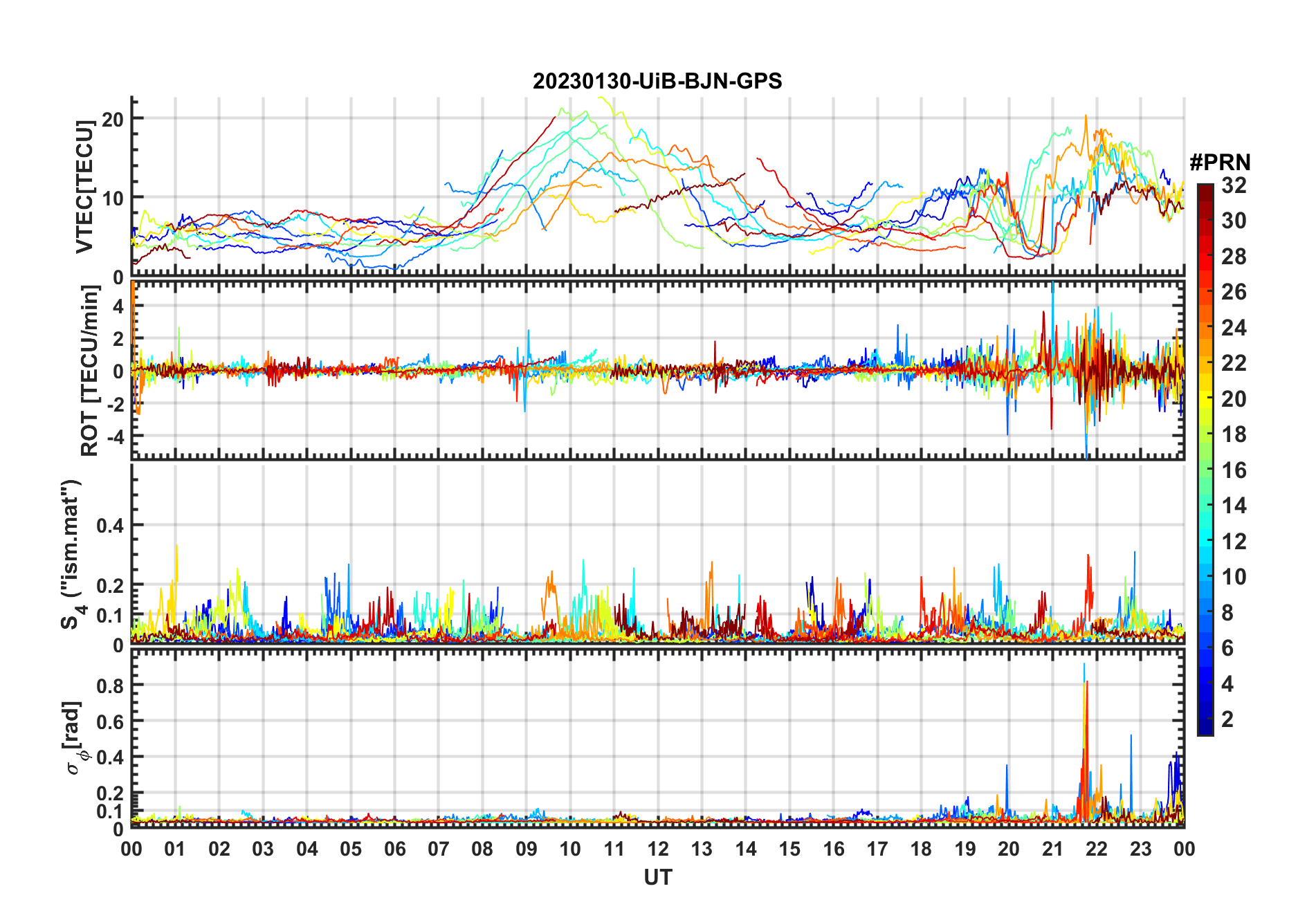Click x-axis hour label 23

point(1140,849)
